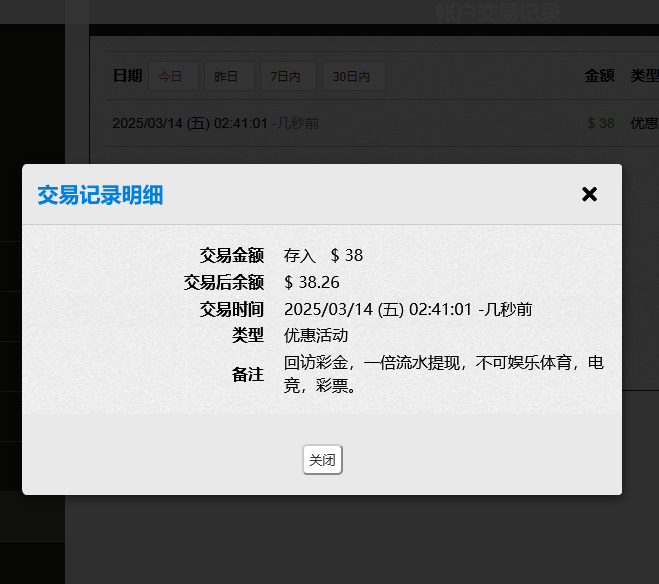
Task: Click the 金额 column header
Action: (599, 76)
